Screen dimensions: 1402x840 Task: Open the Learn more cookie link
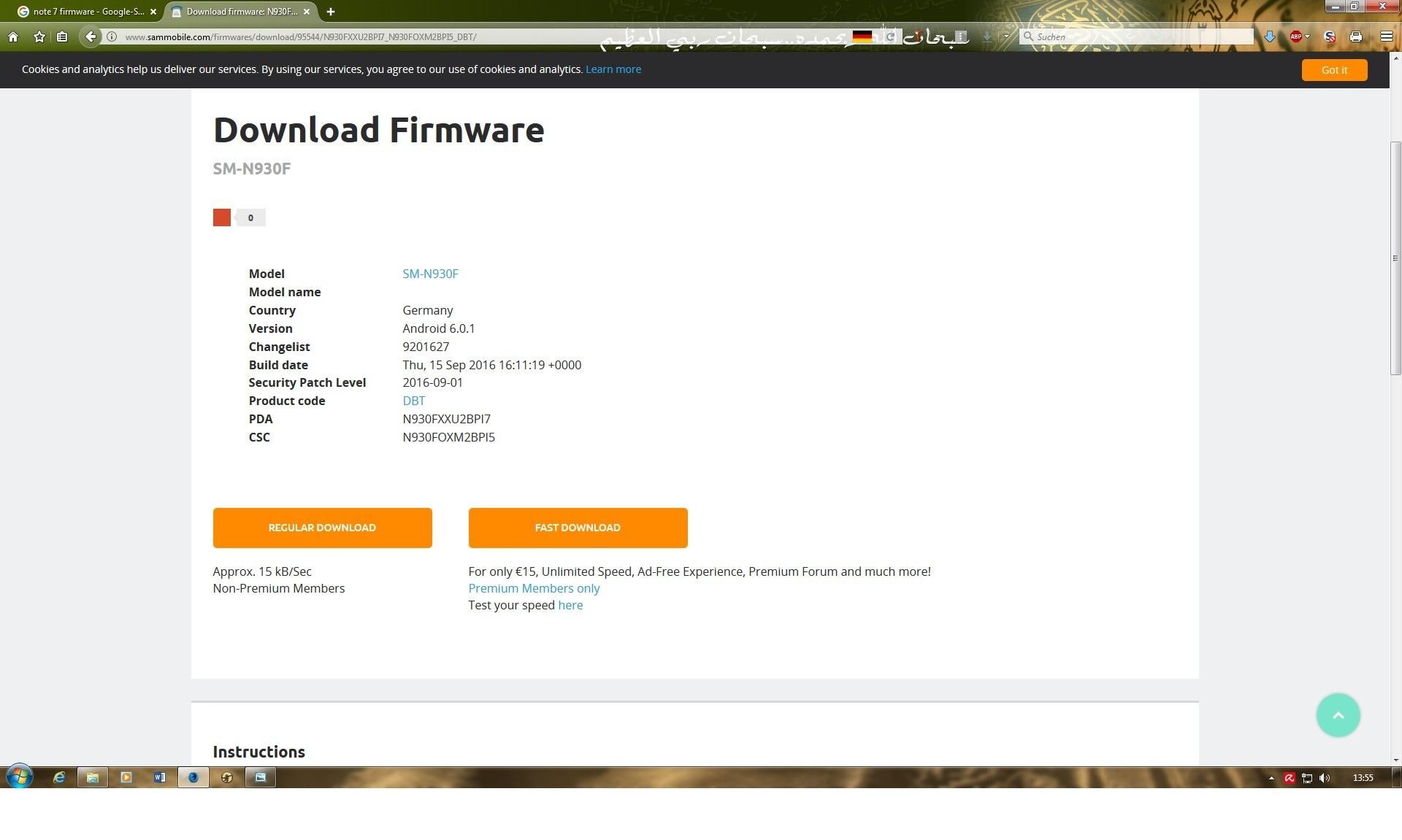click(613, 69)
